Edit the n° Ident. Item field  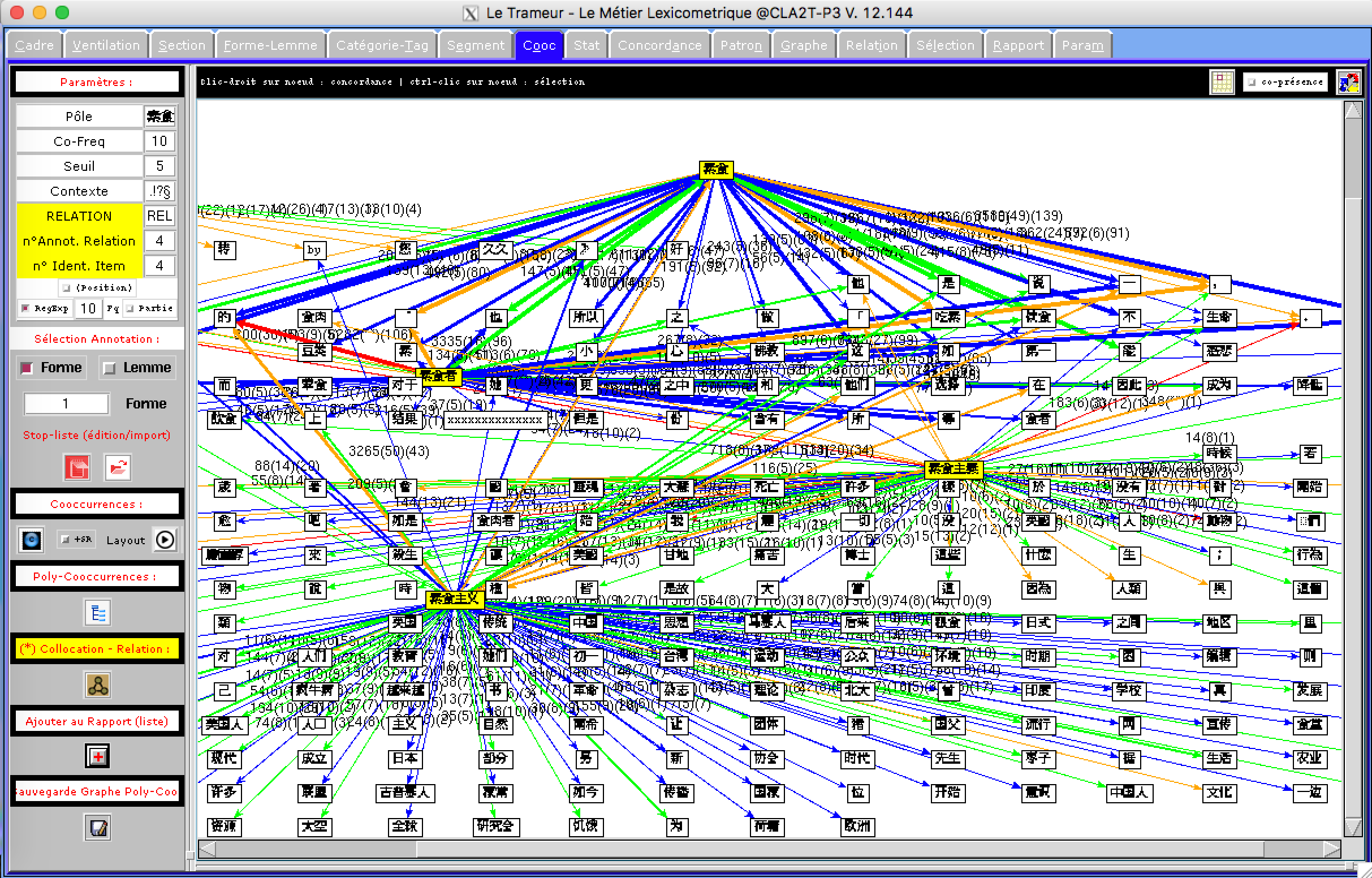(159, 266)
